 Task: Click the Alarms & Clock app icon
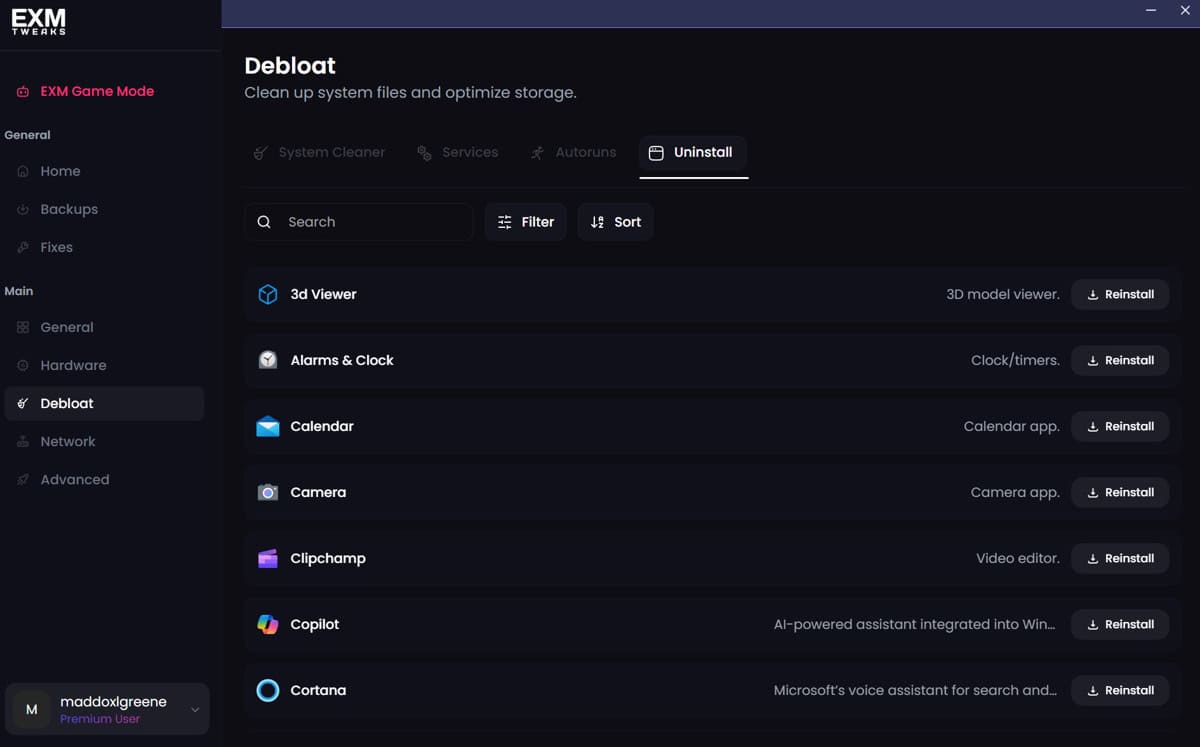267,360
